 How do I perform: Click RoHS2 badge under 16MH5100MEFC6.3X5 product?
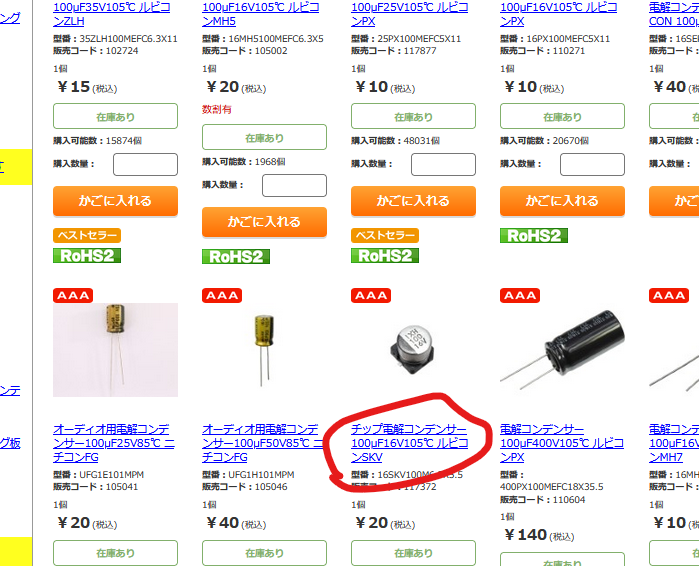(236, 257)
